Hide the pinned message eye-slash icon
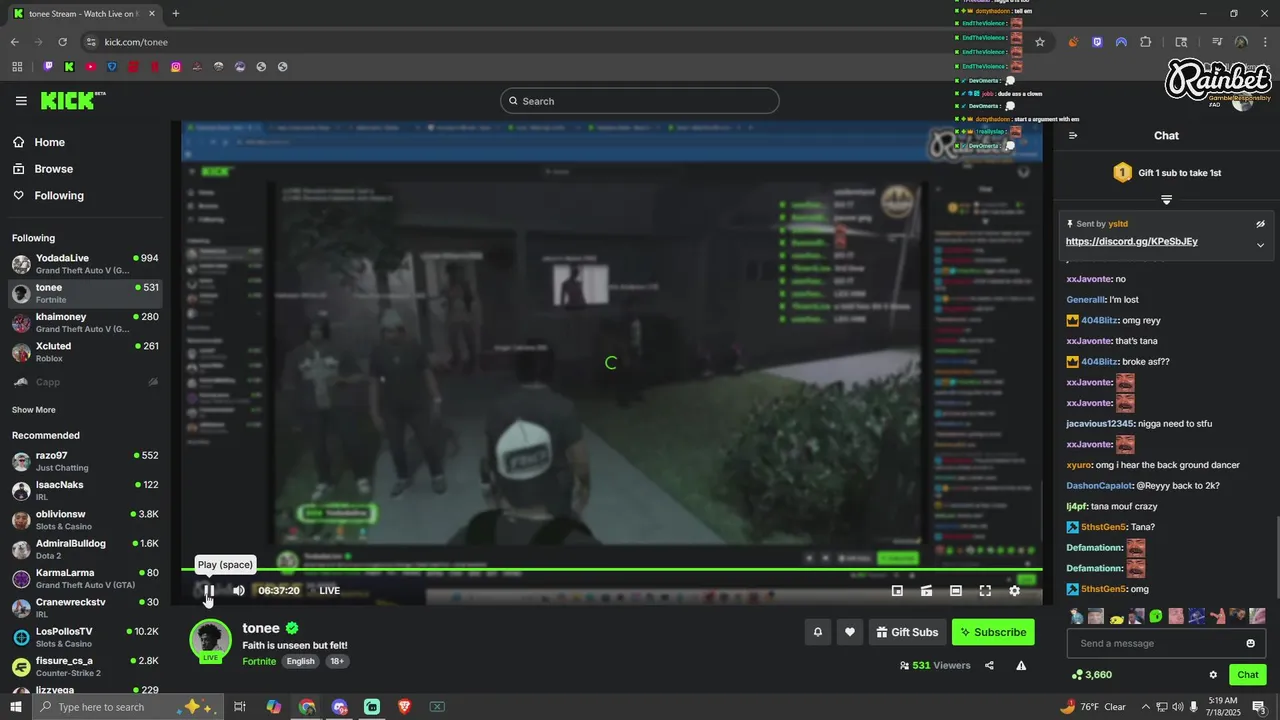This screenshot has width=1280, height=720. [x=1260, y=224]
